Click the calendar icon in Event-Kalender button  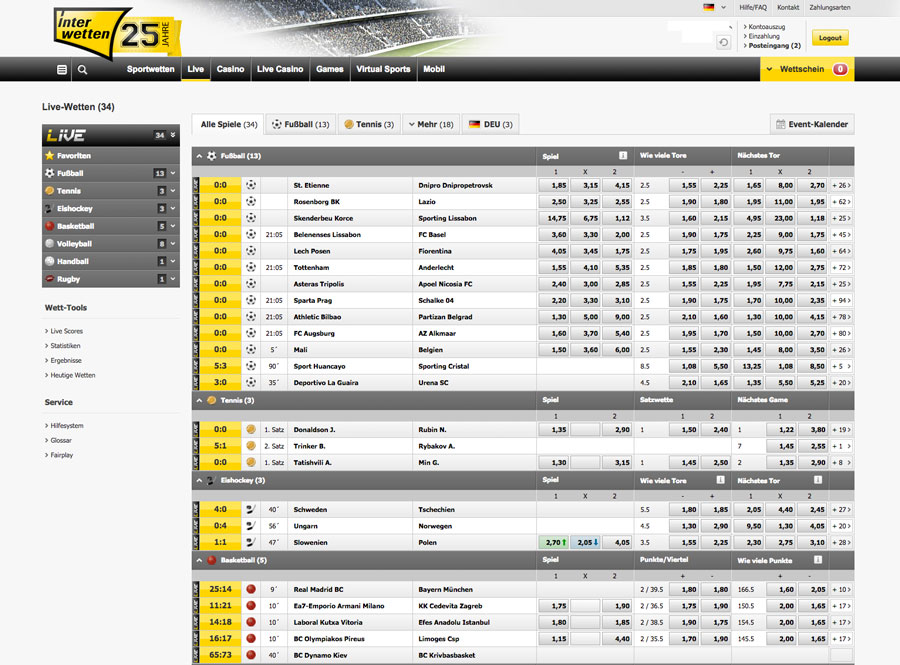click(781, 124)
